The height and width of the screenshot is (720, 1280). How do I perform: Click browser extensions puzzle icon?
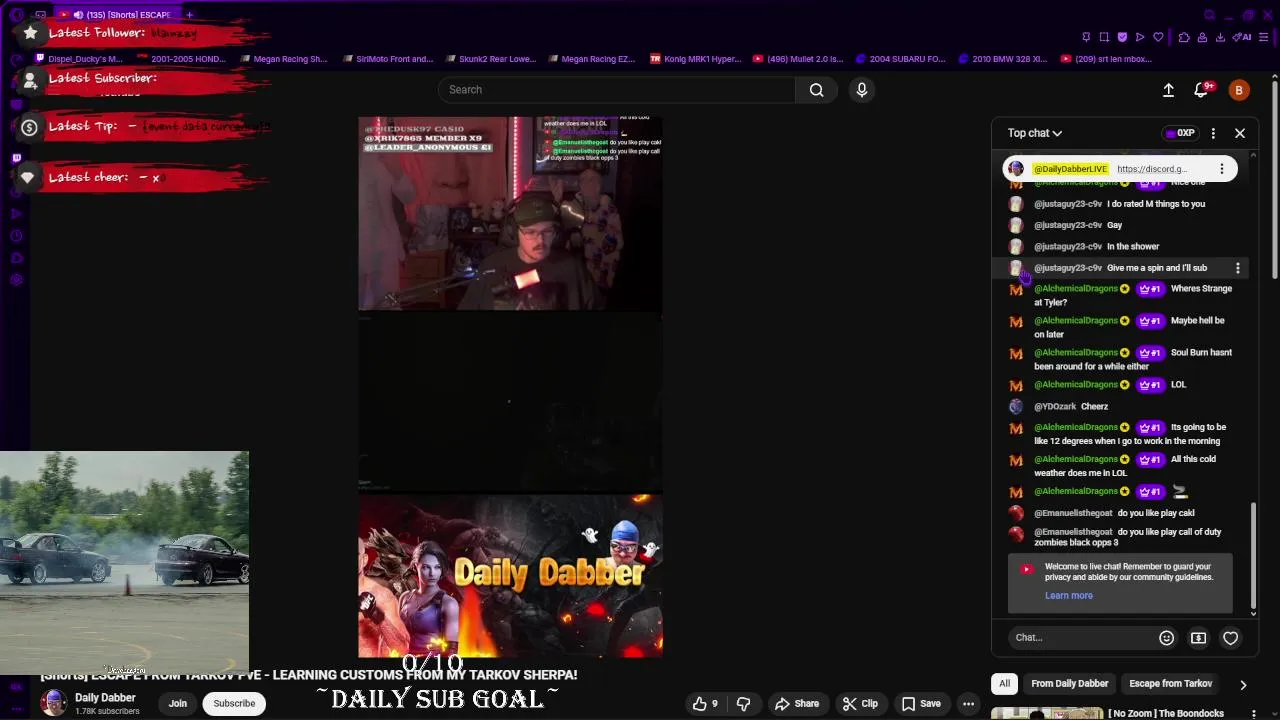pyautogui.click(x=1183, y=37)
